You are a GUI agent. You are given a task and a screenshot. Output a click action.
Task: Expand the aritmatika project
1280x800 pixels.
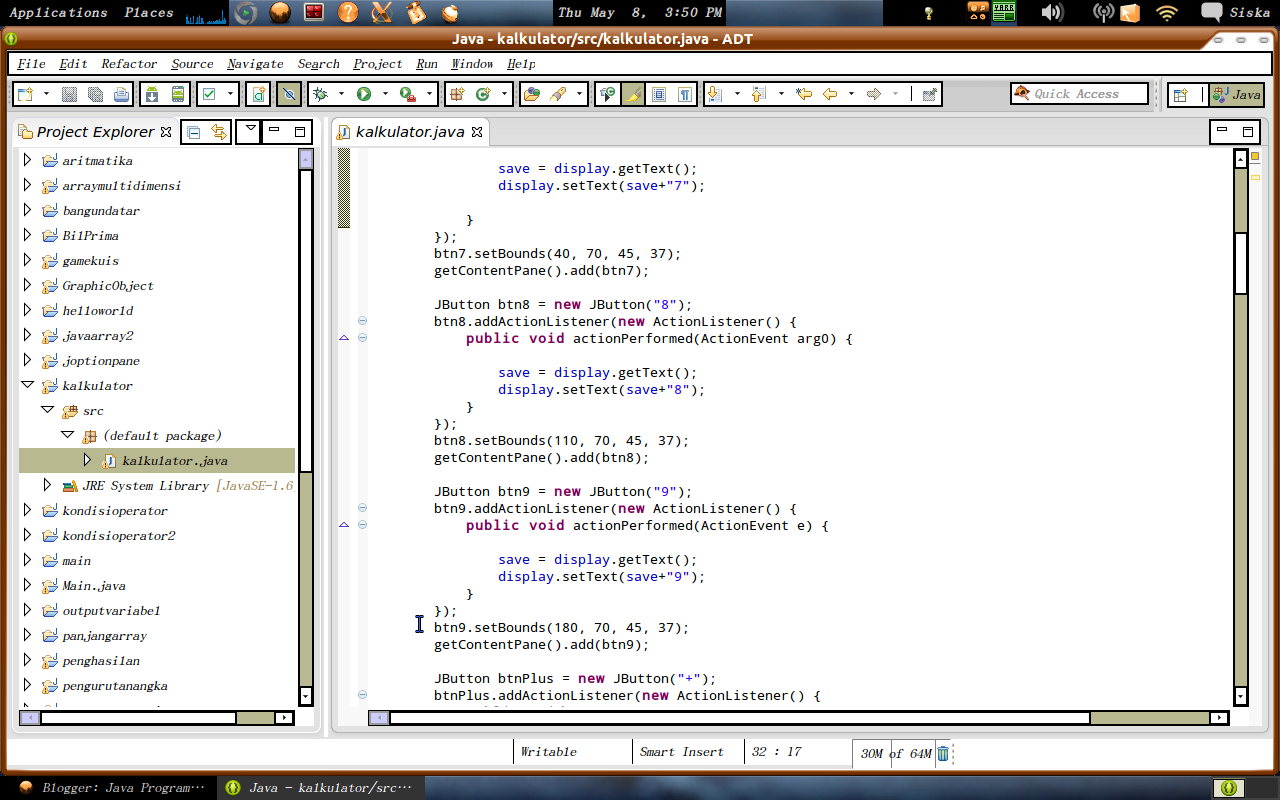(27, 160)
